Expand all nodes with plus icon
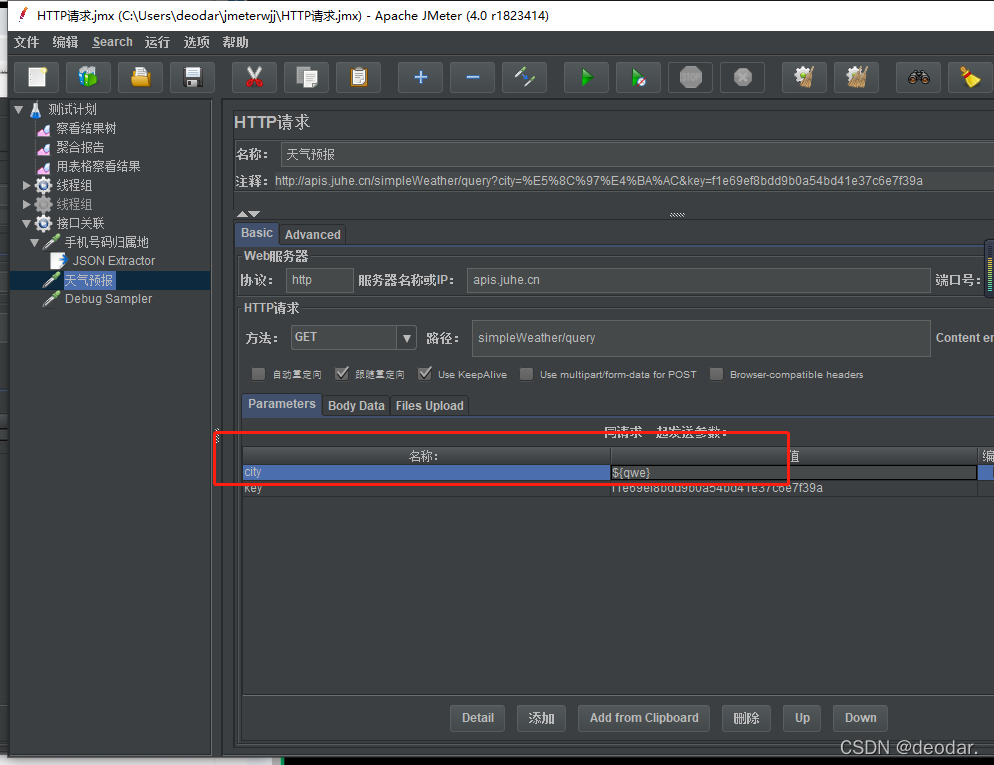This screenshot has width=994, height=765. tap(420, 77)
